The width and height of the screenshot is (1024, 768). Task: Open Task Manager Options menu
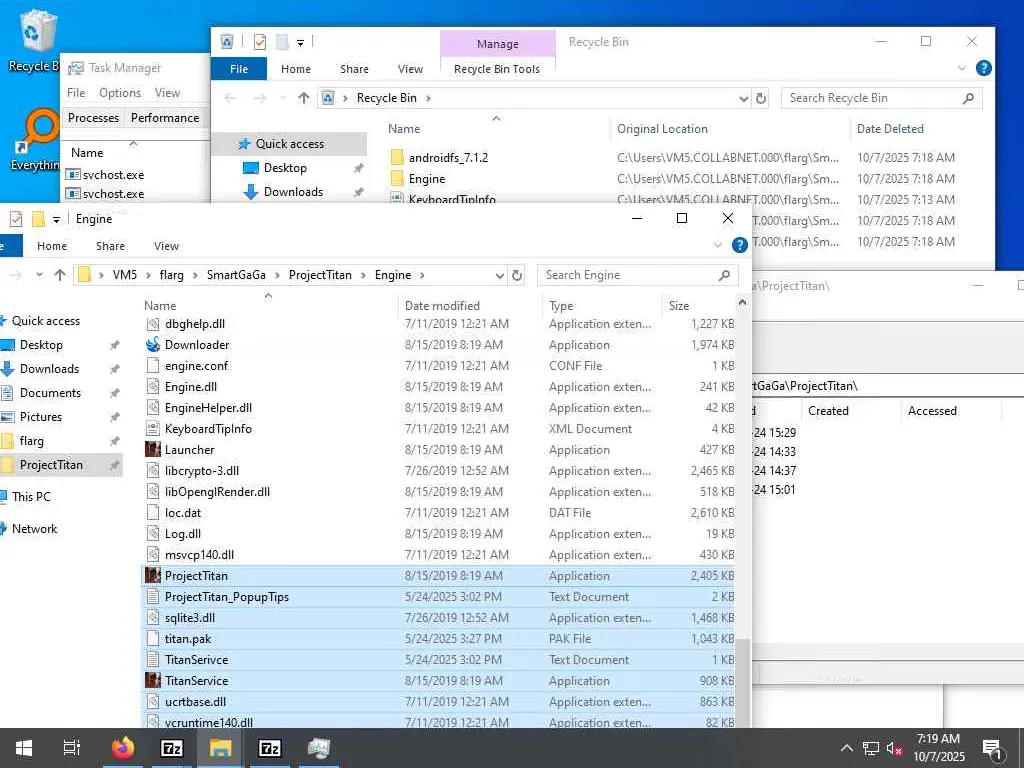pos(120,93)
